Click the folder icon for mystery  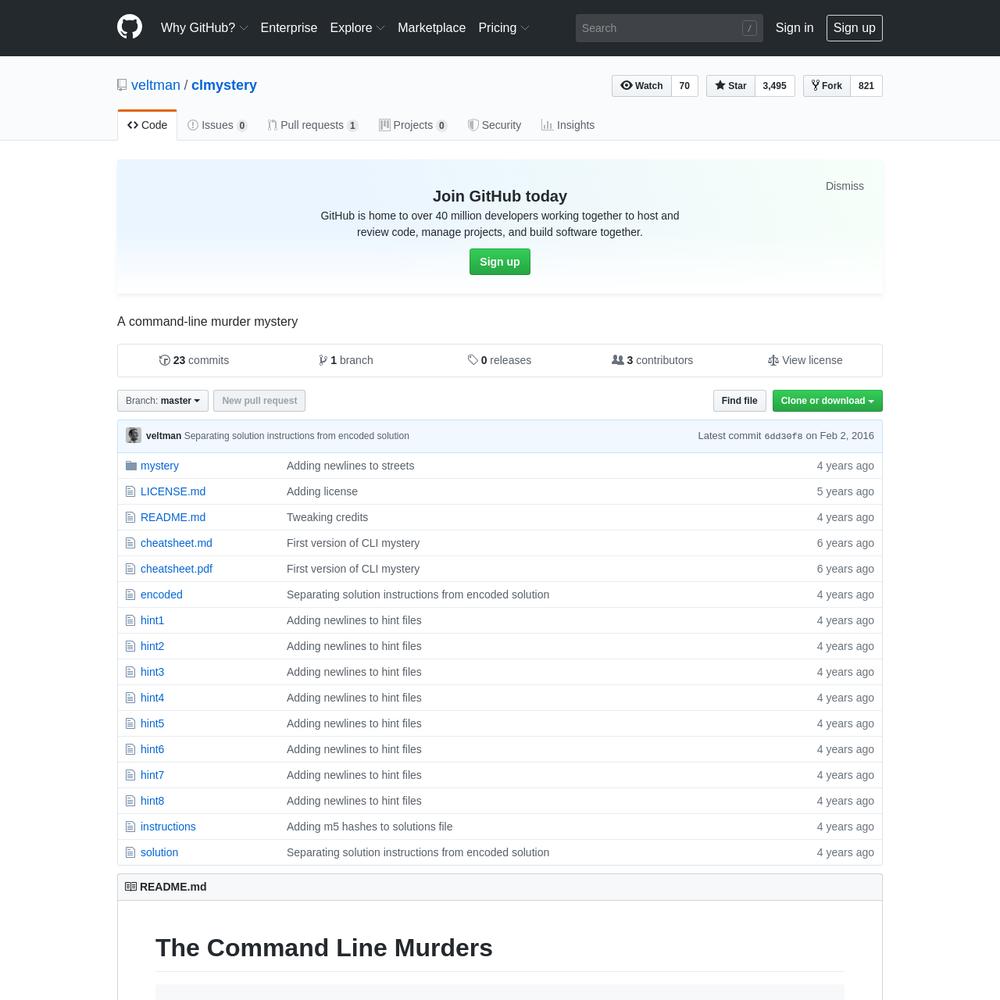[x=131, y=466]
